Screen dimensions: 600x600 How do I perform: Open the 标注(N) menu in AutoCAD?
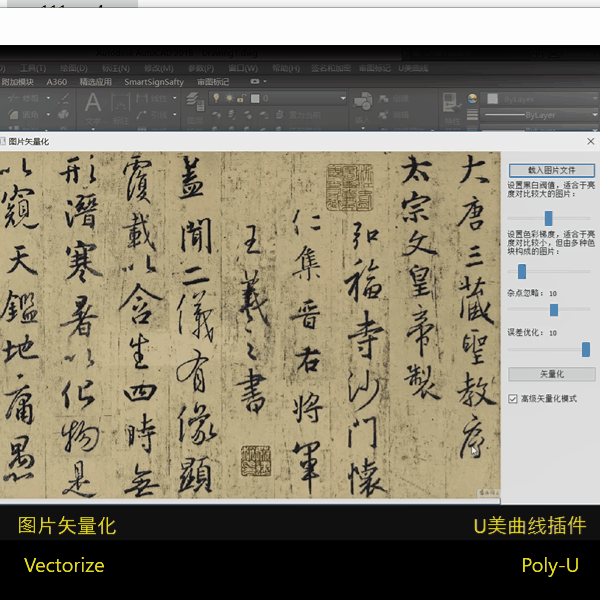point(116,68)
